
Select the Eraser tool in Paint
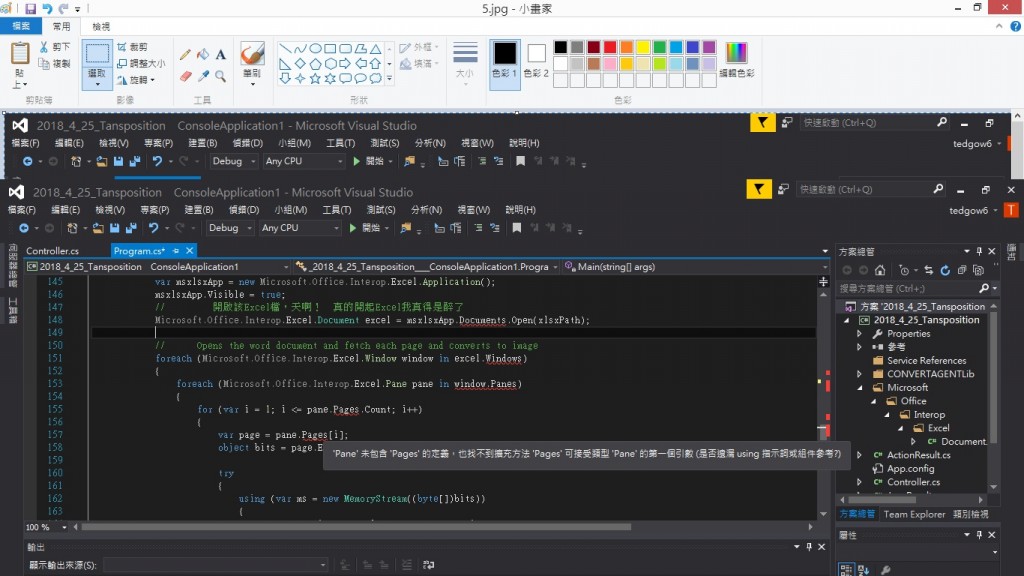pyautogui.click(x=185, y=76)
